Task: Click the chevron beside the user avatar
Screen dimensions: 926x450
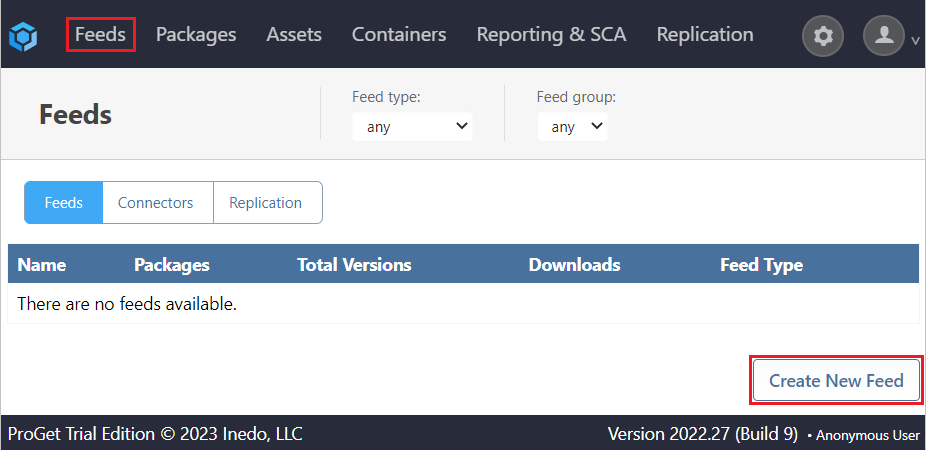Action: [915, 41]
